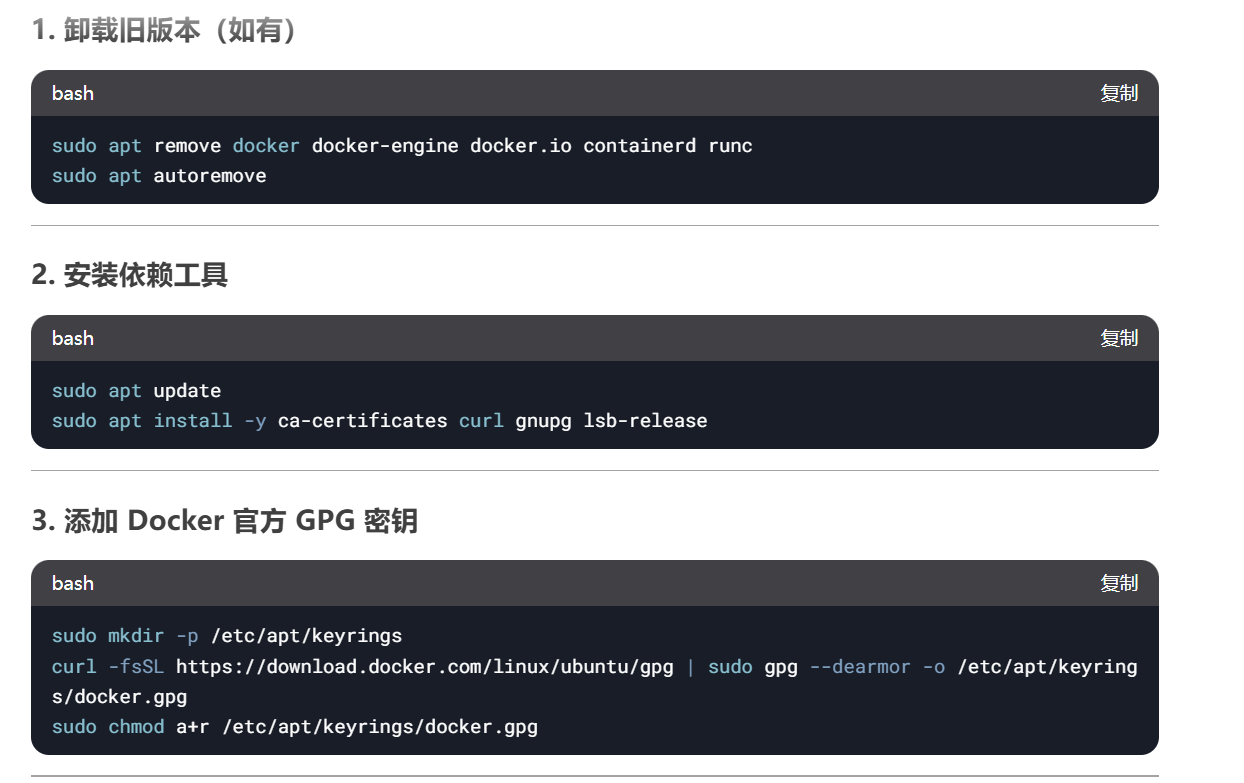Click the 'sudo chmod a+r' command line

tap(295, 727)
